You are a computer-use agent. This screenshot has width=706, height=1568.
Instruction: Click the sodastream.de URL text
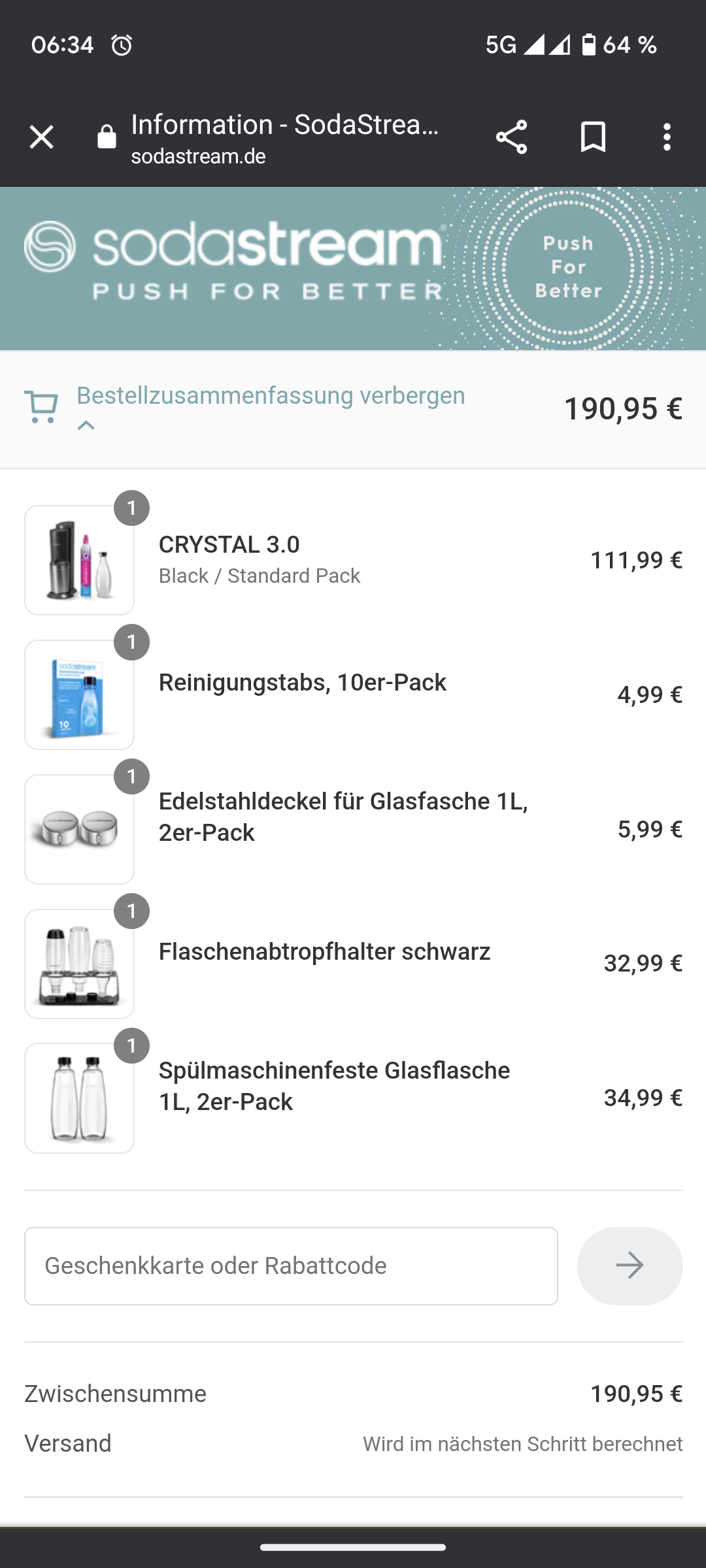[x=198, y=157]
